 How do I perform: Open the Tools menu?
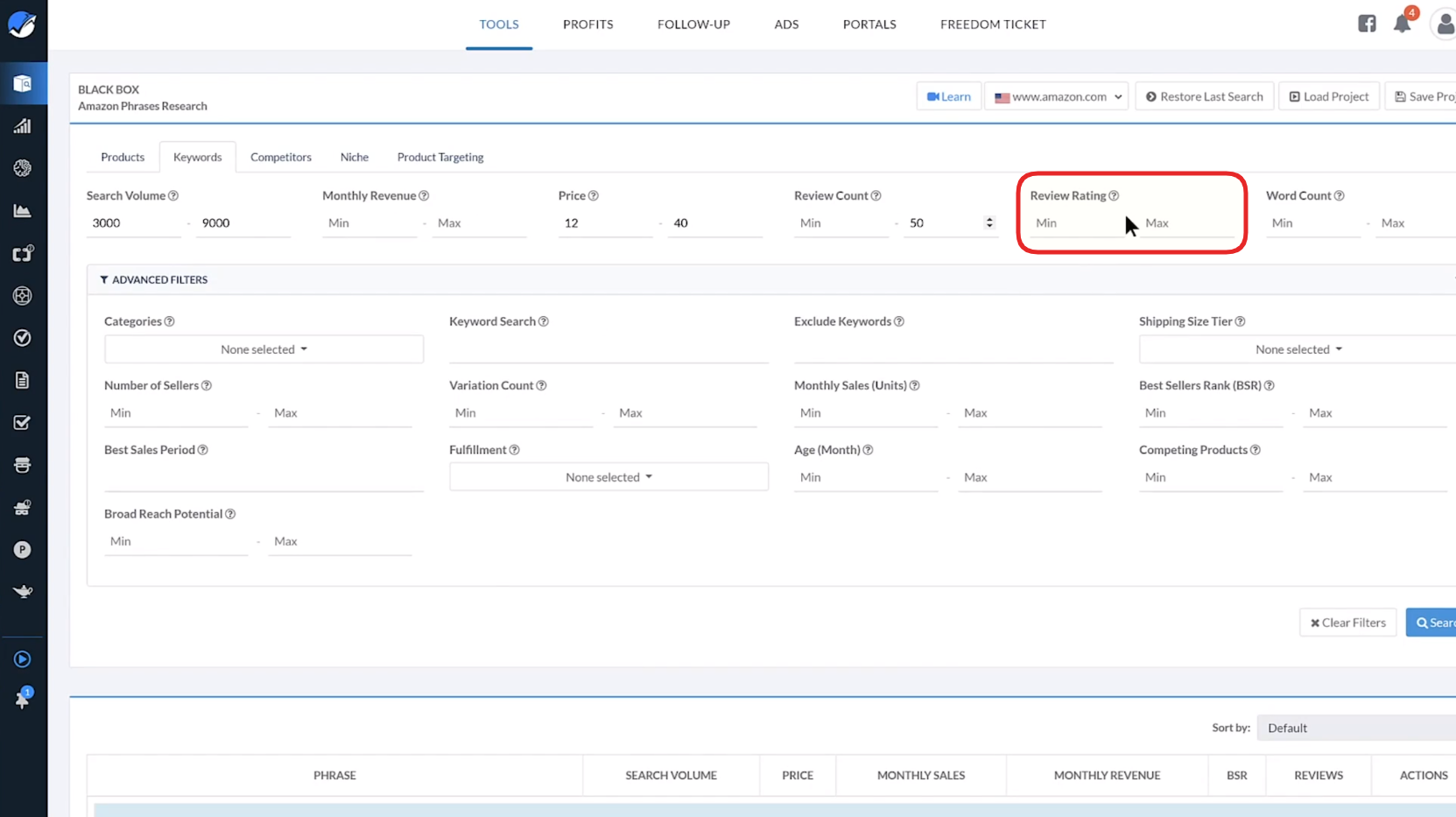pos(499,25)
